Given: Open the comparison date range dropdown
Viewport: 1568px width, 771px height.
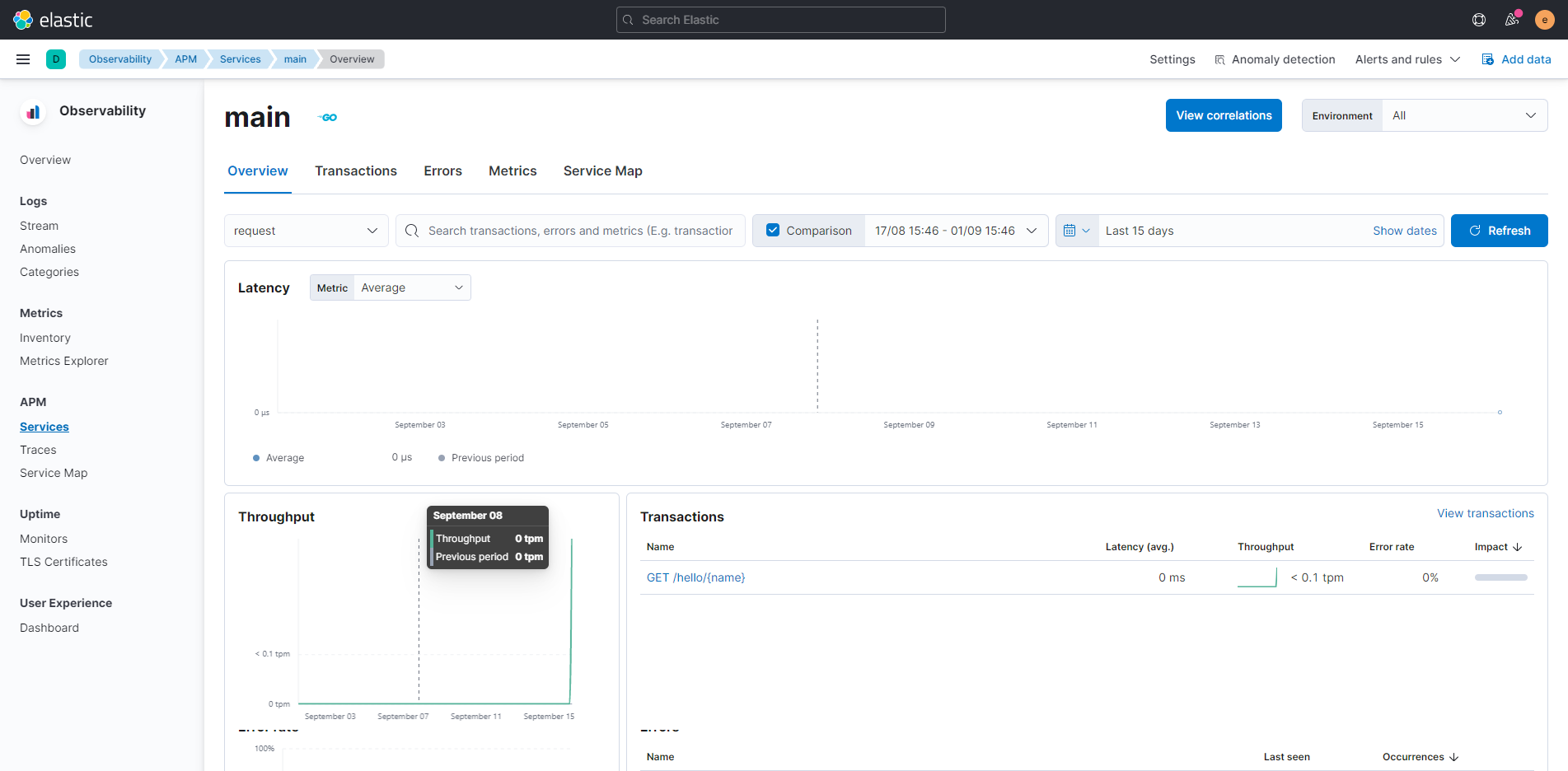Looking at the screenshot, I should click(956, 231).
